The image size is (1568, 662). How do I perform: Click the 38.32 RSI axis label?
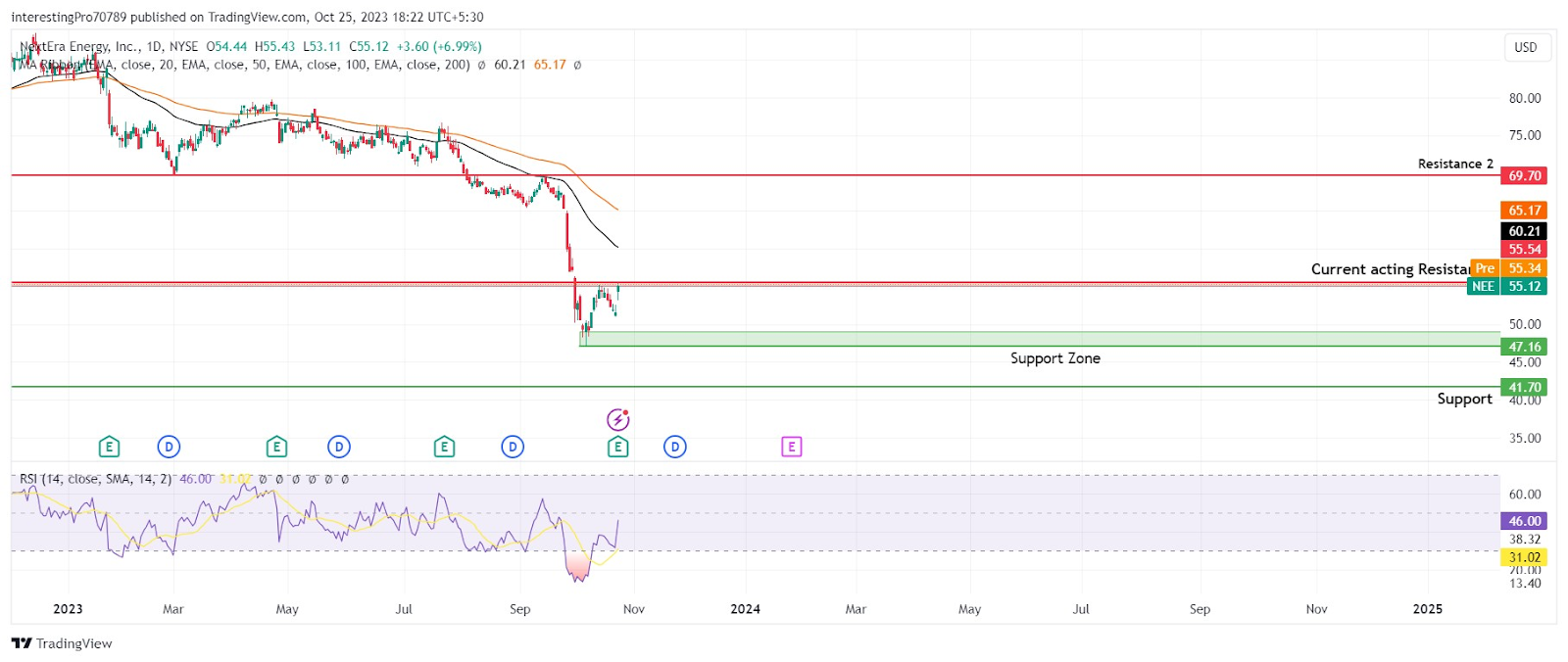(1525, 540)
